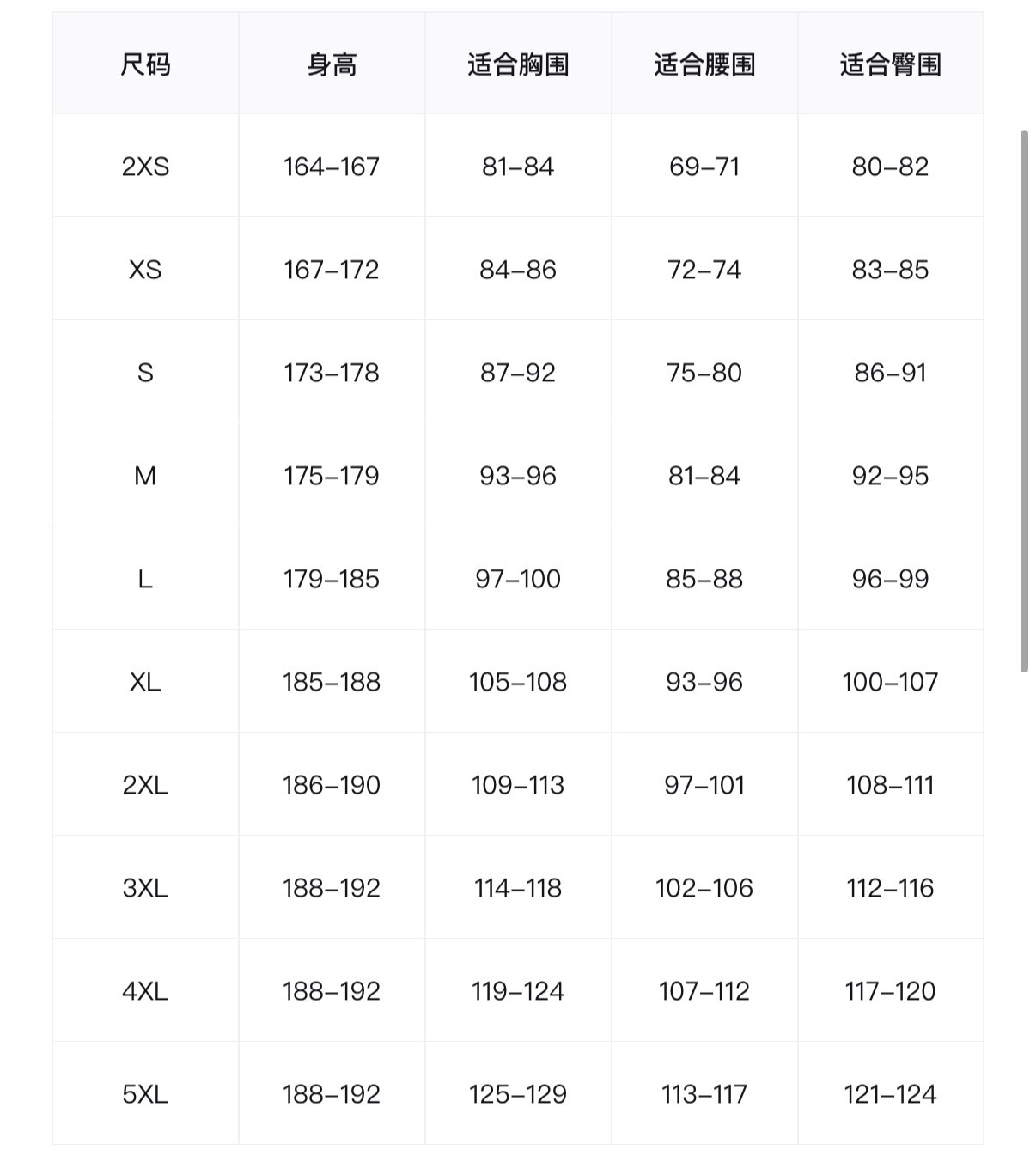
Task: Select waist value 113–117
Action: [704, 1094]
